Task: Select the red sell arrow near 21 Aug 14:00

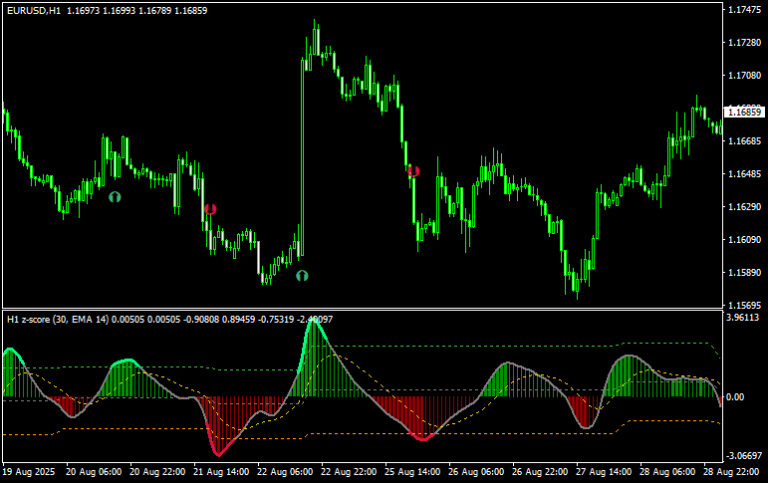Action: (211, 209)
